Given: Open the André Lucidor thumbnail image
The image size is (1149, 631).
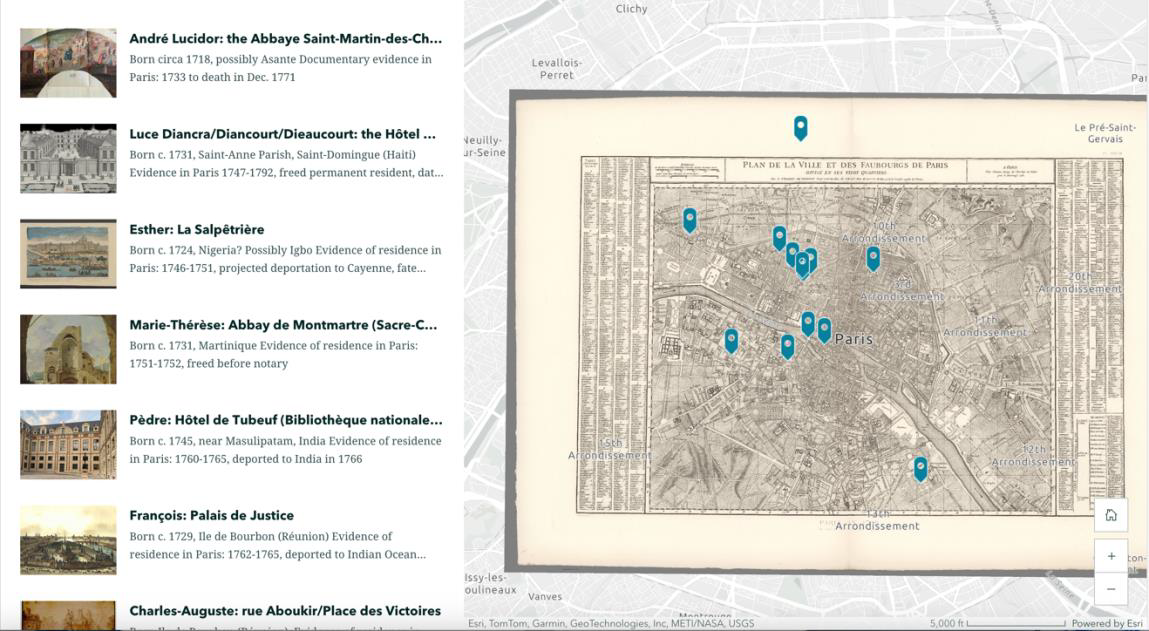Looking at the screenshot, I should tap(68, 63).
